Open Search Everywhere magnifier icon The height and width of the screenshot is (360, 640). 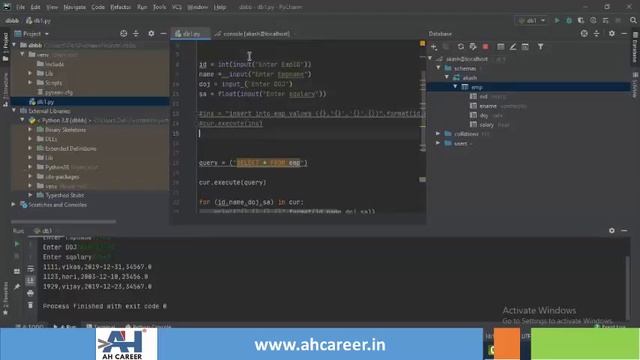(x=633, y=20)
